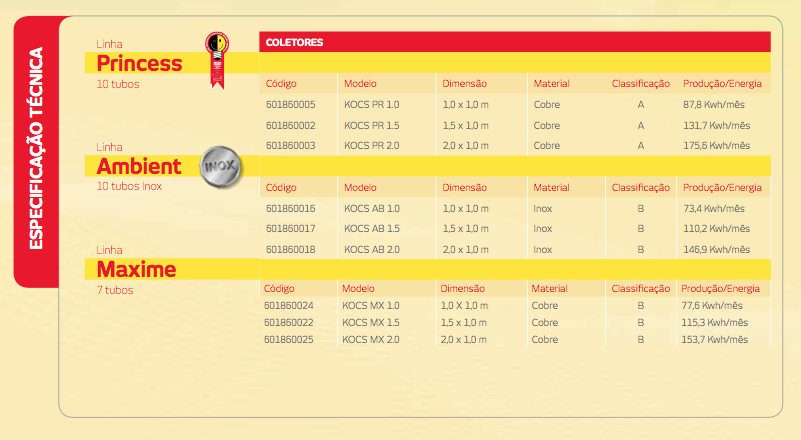
Task: Select product code 601860022
Action: (290, 323)
